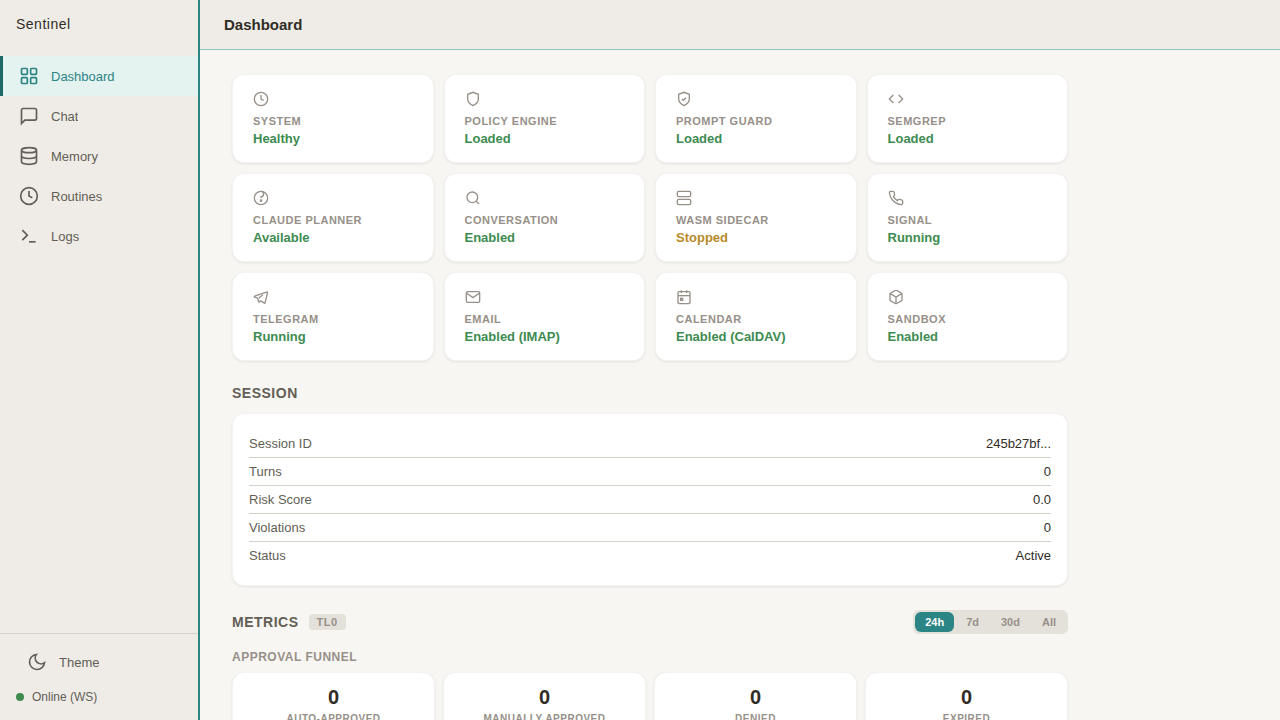Click the Sandbox box icon

tap(895, 297)
